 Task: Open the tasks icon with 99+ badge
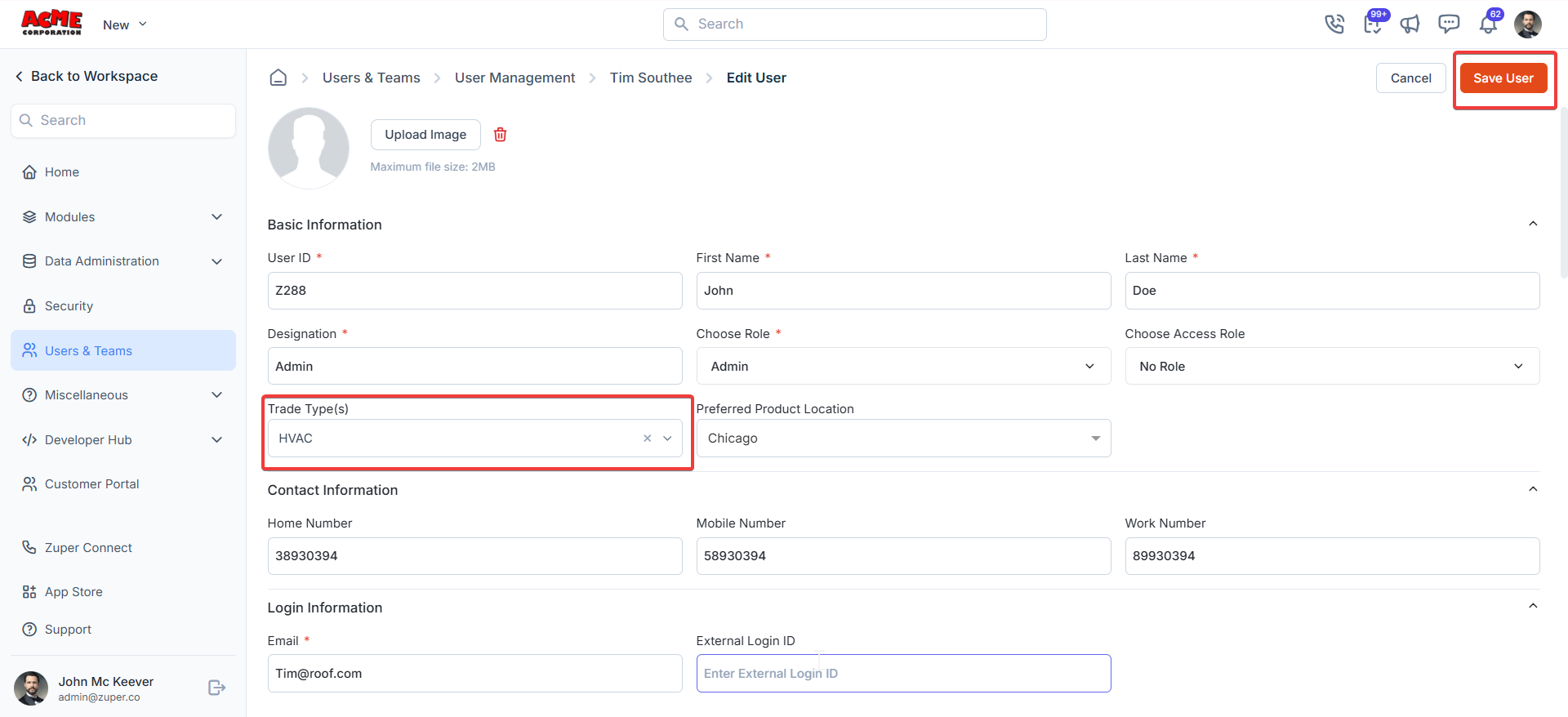tap(1374, 23)
